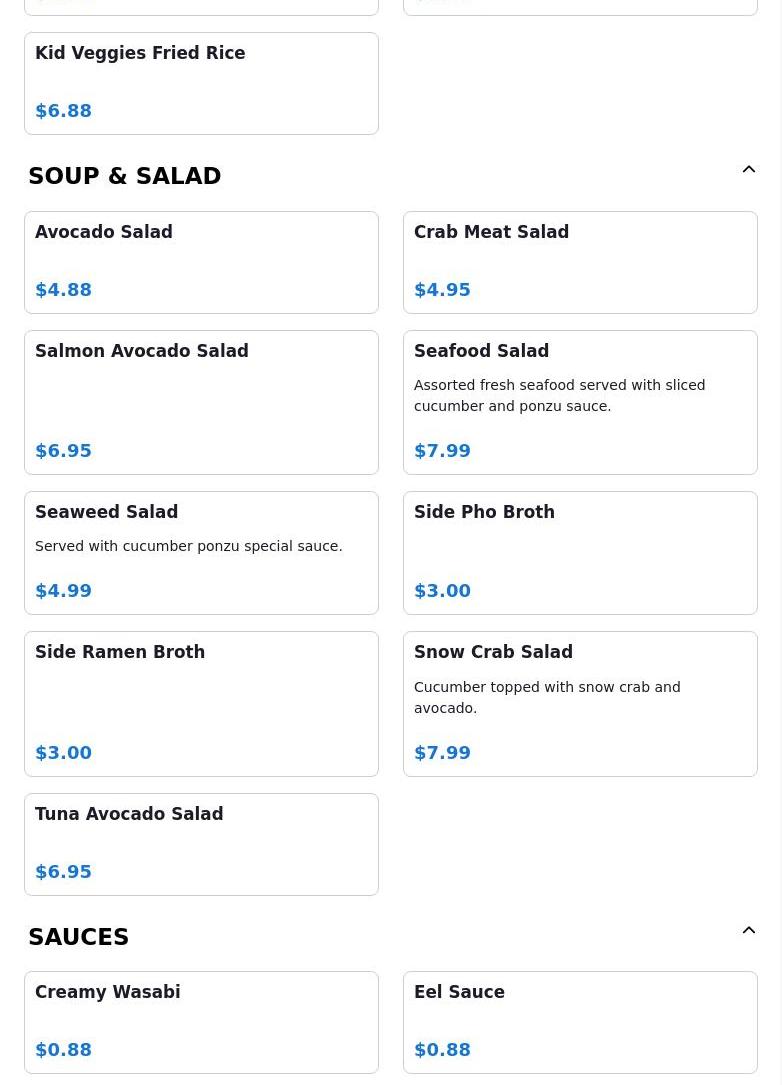
Task: Click the Tuna Avocado Salad $6.95 price
Action: pos(63,872)
